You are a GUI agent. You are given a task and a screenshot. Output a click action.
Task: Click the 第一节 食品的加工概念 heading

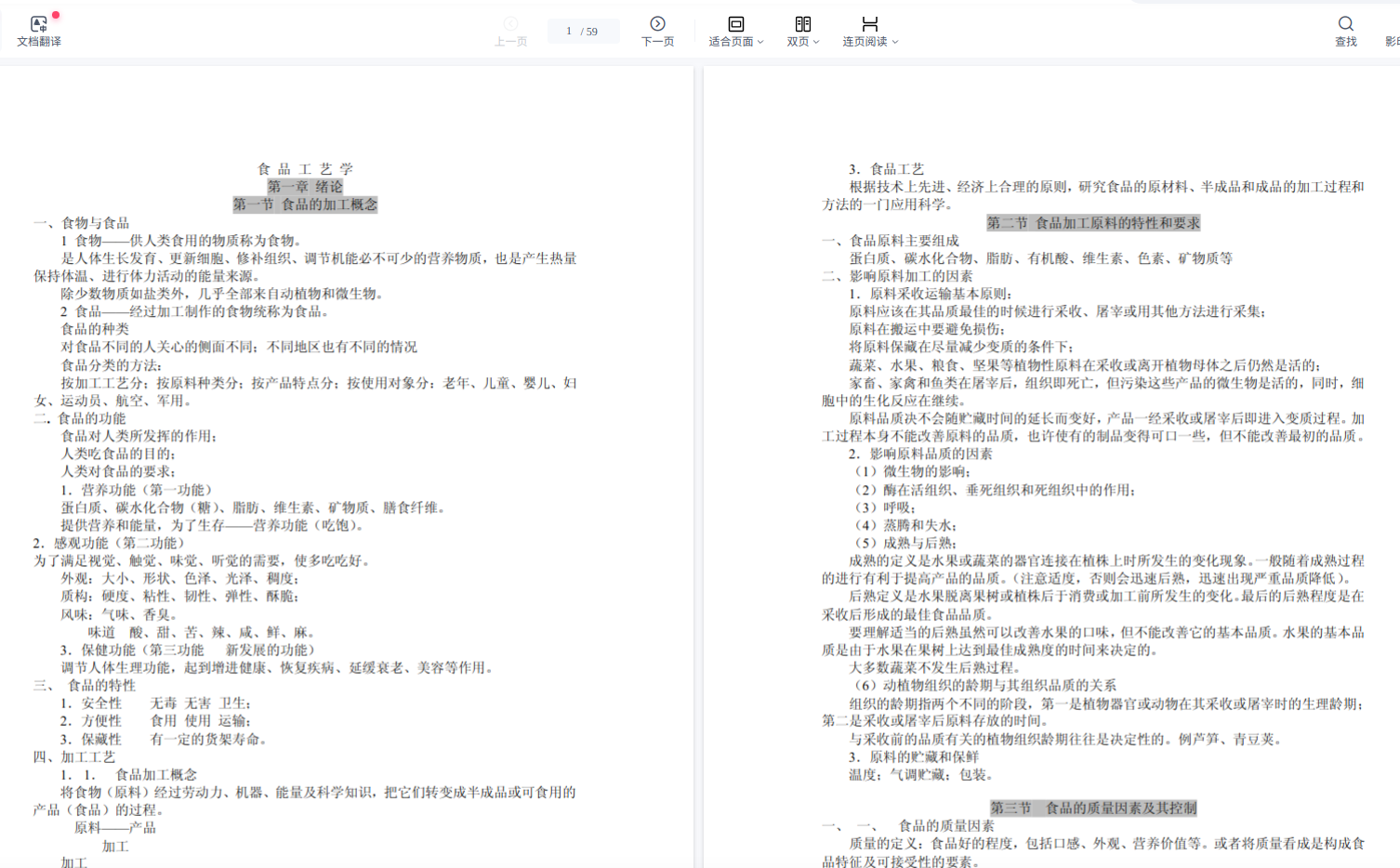click(x=305, y=204)
